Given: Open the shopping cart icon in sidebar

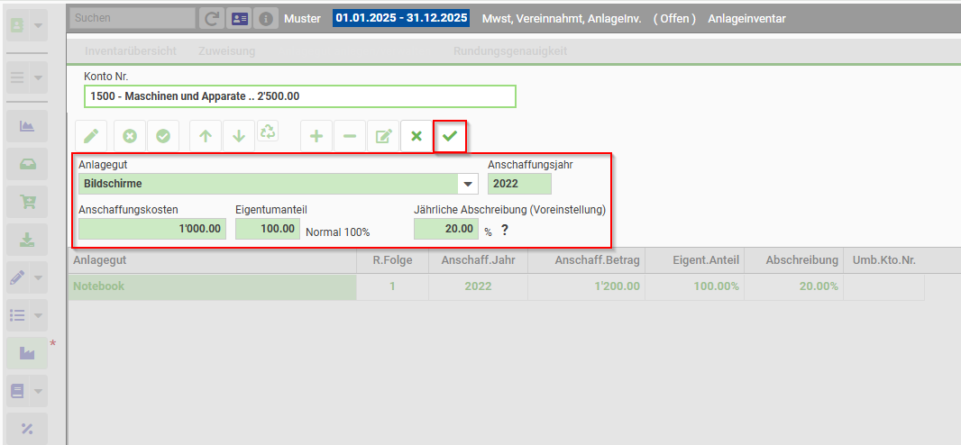Looking at the screenshot, I should pyautogui.click(x=27, y=202).
